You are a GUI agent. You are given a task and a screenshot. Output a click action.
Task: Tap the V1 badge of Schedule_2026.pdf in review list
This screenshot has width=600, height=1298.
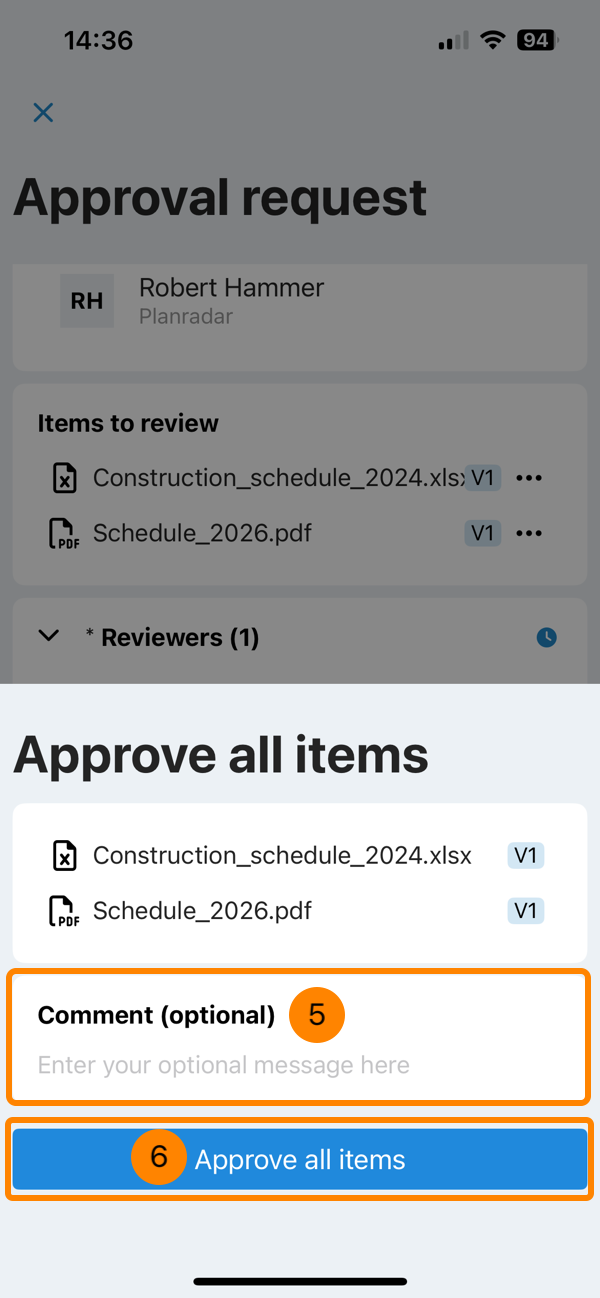click(483, 533)
